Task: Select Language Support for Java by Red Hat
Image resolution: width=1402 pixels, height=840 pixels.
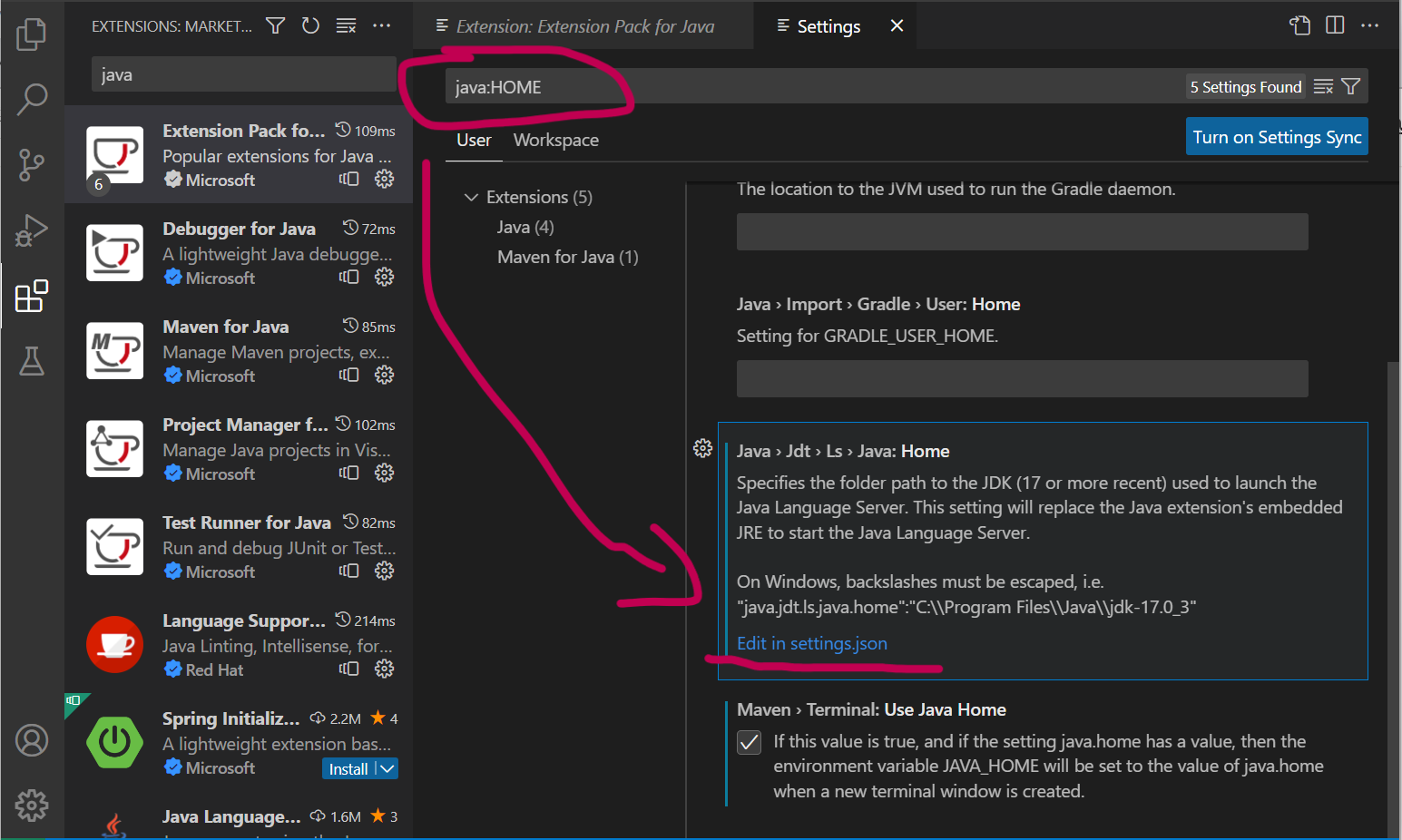Action: [x=239, y=644]
